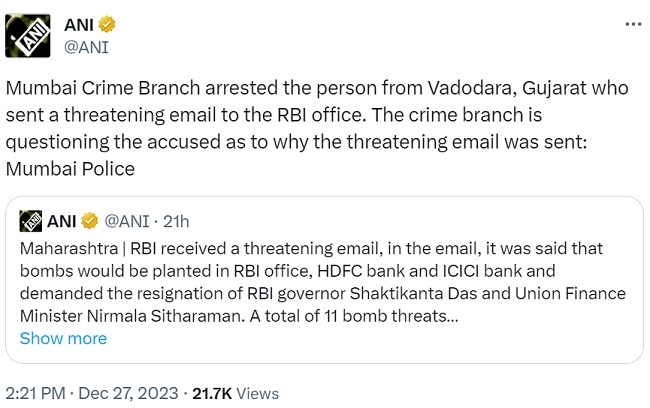Expand the quoted tweet with Show more
Image resolution: width=650 pixels, height=408 pixels.
point(63,338)
